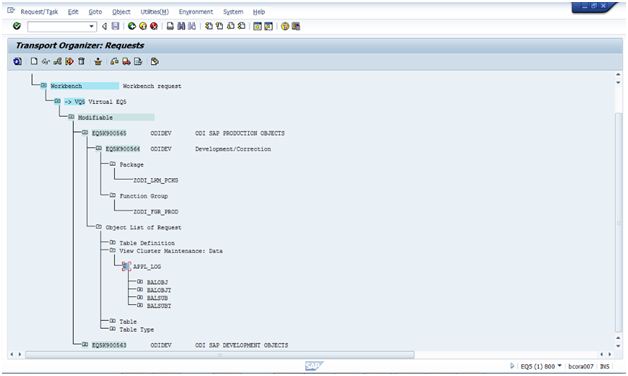Click the Generate Shortcut icon

(x=268, y=26)
